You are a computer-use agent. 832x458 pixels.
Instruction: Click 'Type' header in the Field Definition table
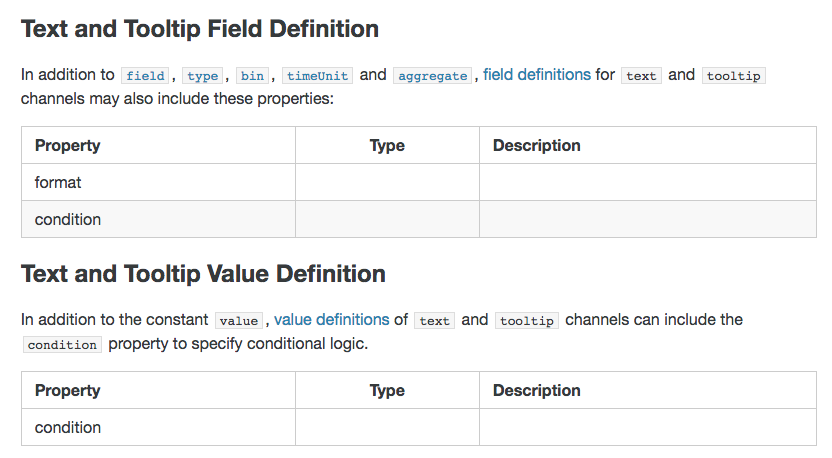pyautogui.click(x=387, y=145)
